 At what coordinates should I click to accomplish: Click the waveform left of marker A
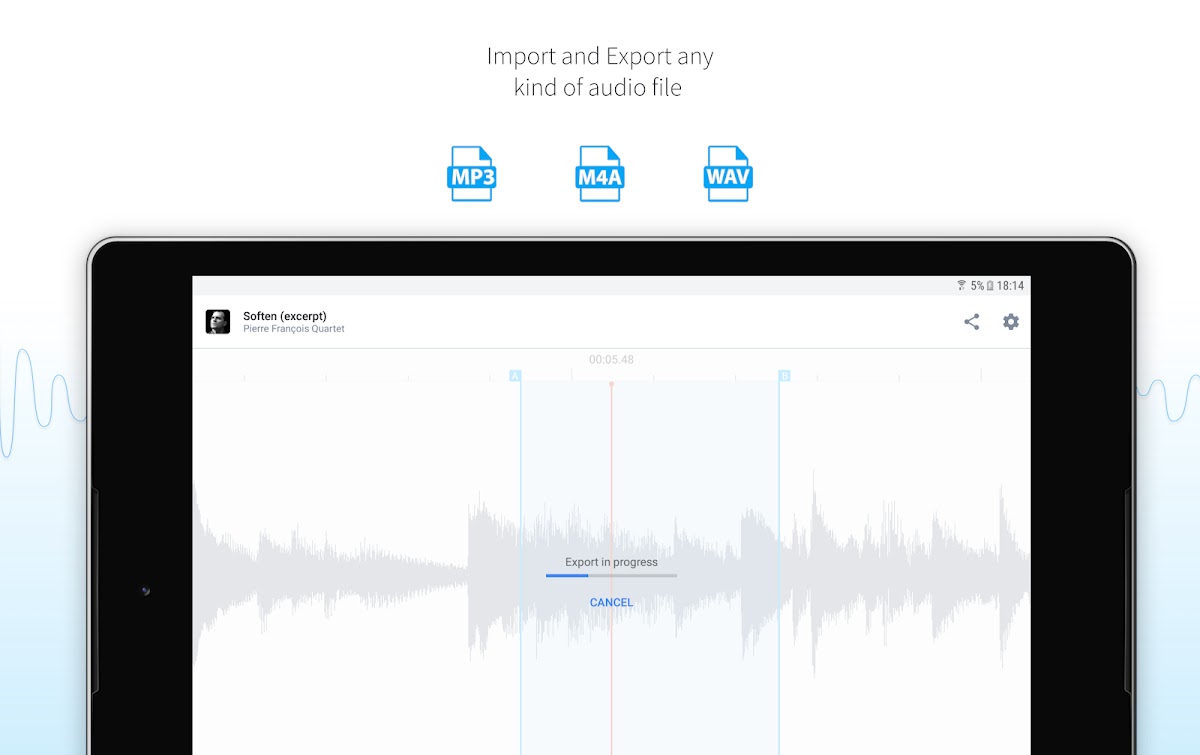click(x=350, y=560)
